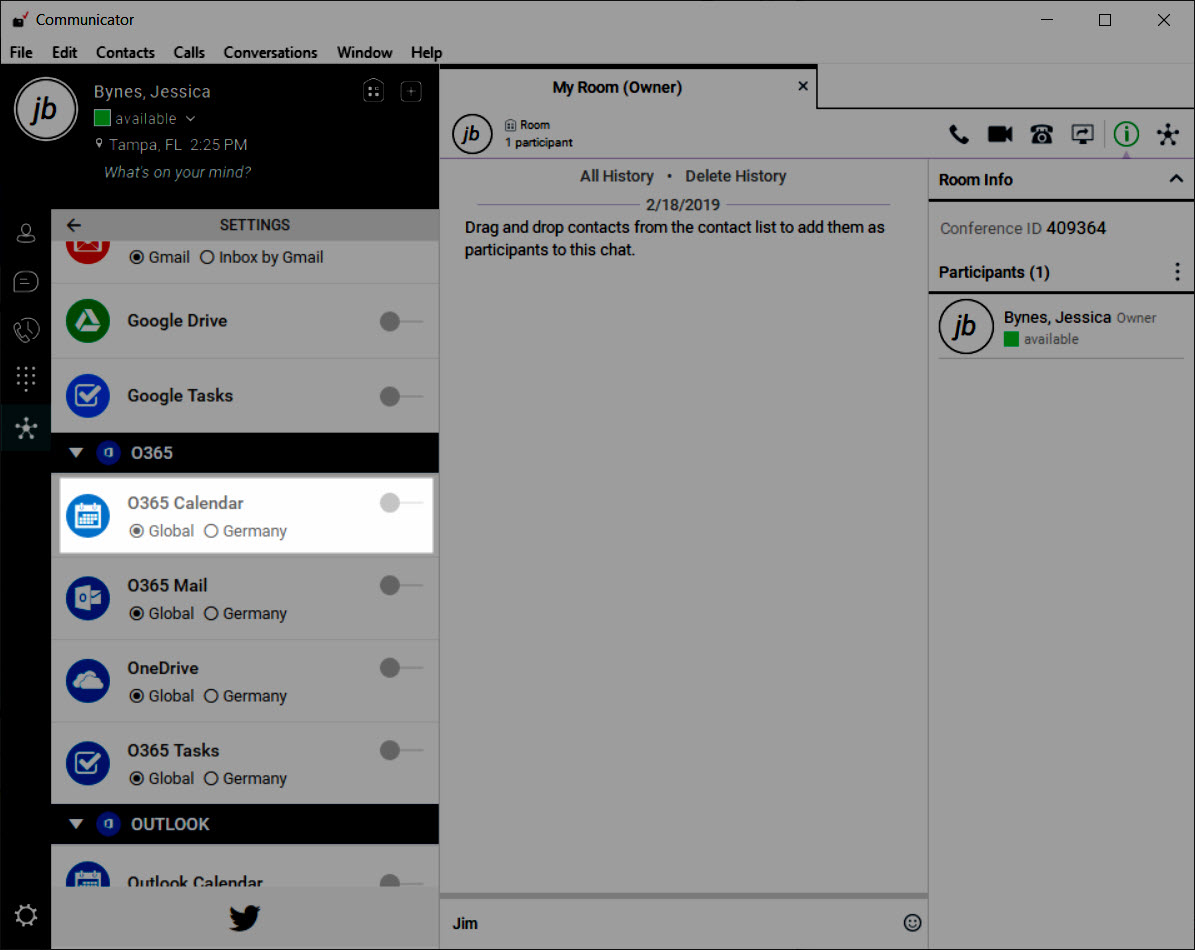Click the O365 Mail app icon
Image resolution: width=1195 pixels, height=950 pixels.
(x=88, y=598)
